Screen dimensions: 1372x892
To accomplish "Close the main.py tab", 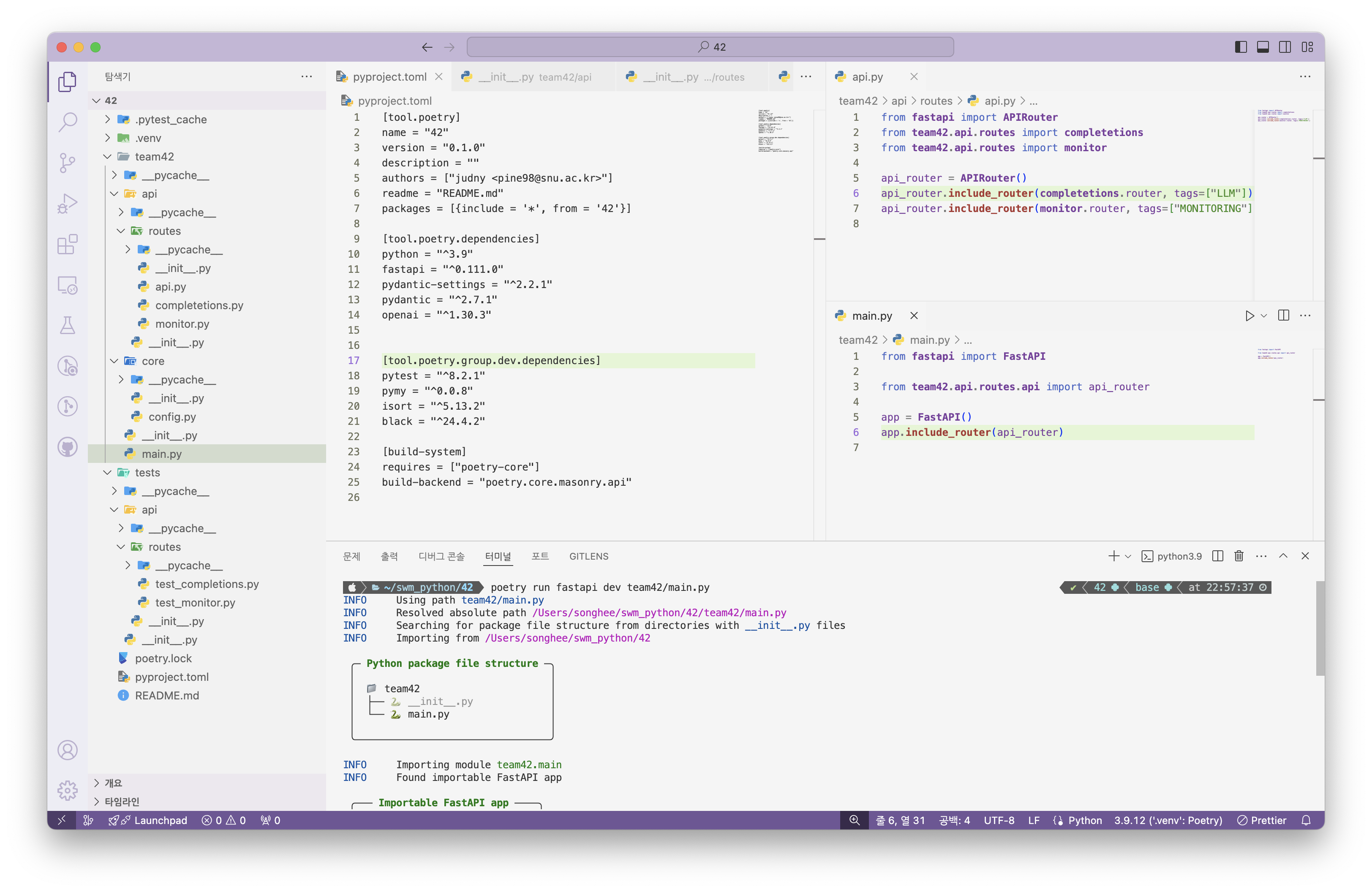I will tap(914, 316).
